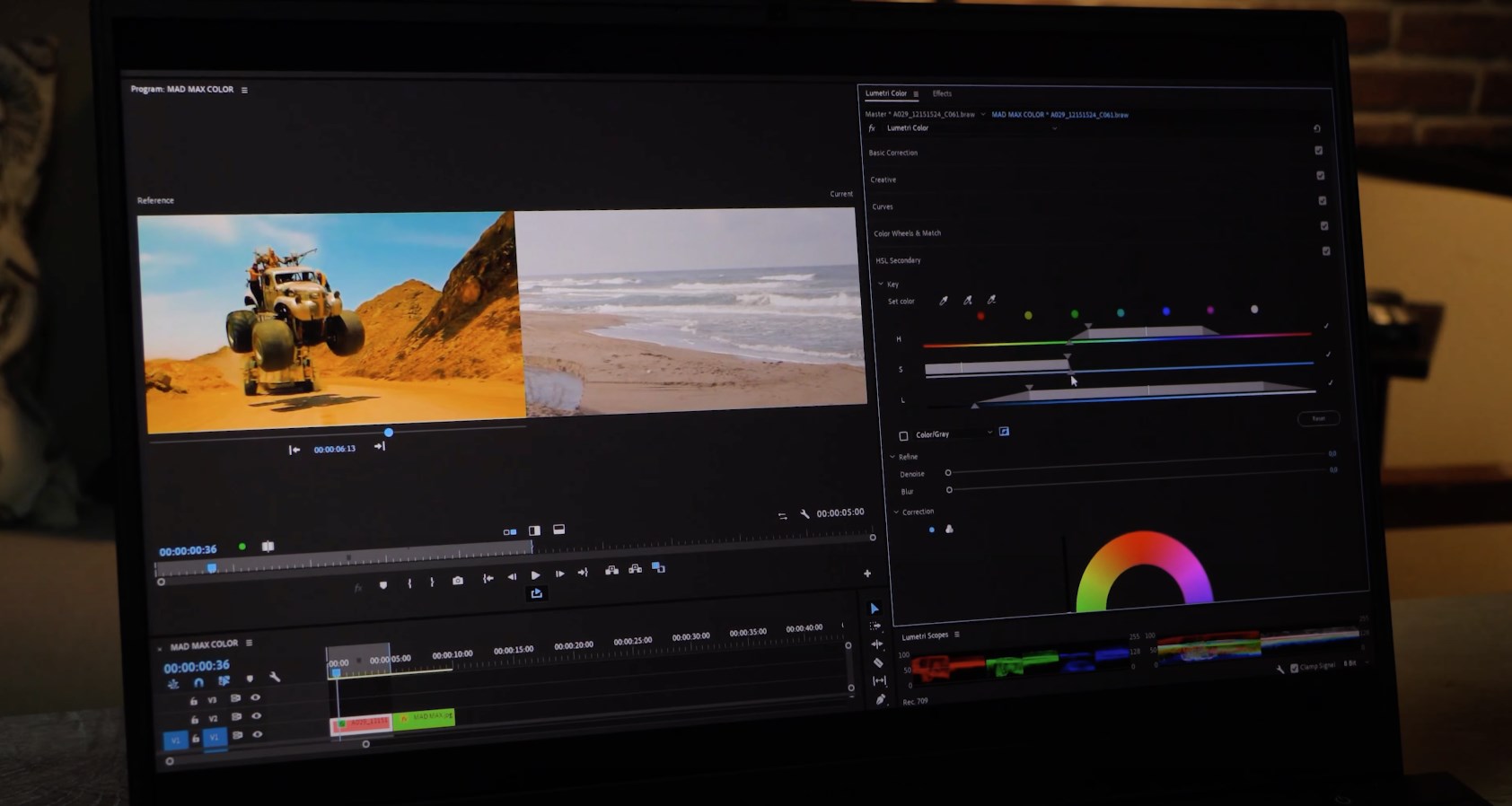The height and width of the screenshot is (806, 1512).
Task: Open the Lumetri Color effect dropdown
Action: (x=1054, y=128)
